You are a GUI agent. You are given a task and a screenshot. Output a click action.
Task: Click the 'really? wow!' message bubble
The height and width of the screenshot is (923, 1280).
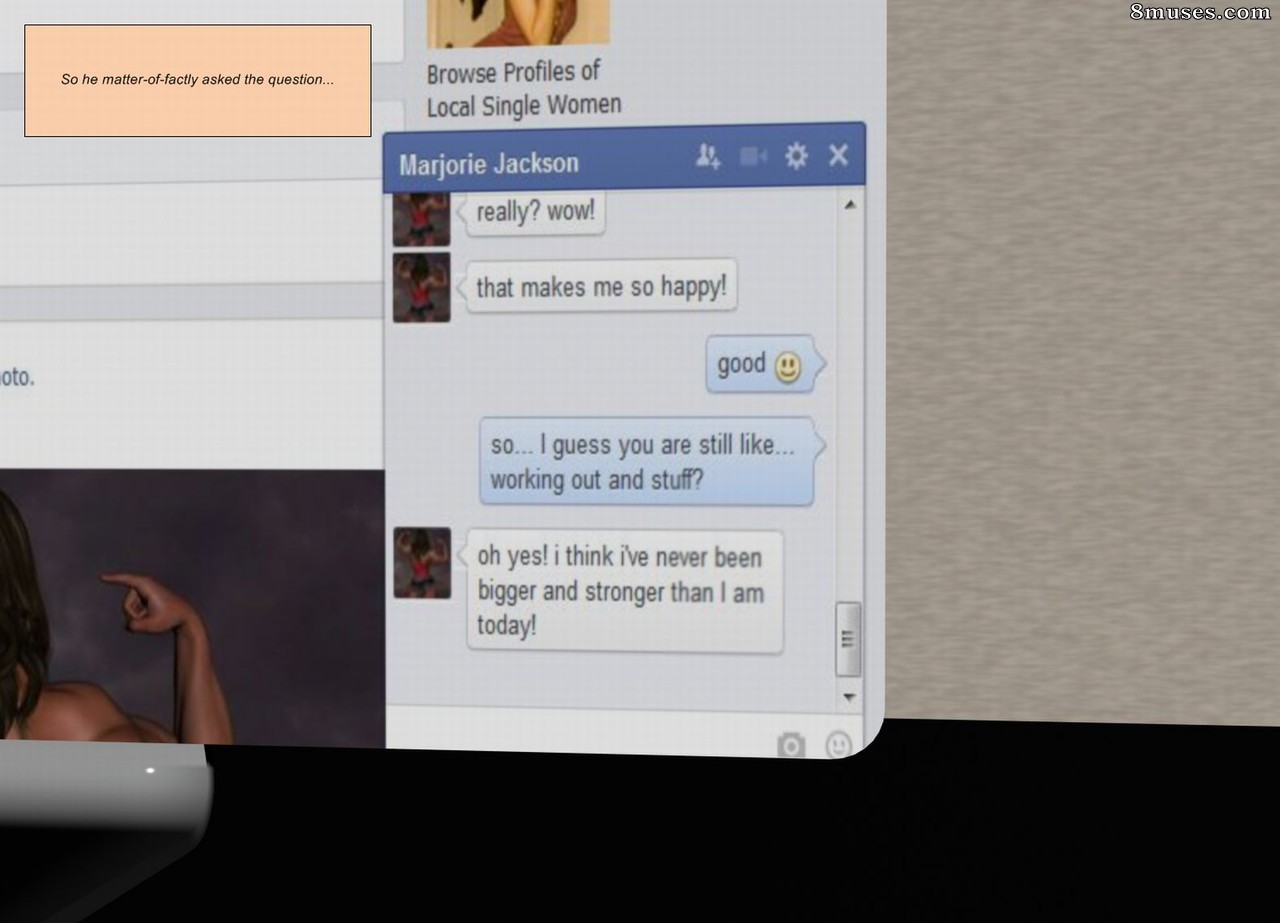coord(535,211)
